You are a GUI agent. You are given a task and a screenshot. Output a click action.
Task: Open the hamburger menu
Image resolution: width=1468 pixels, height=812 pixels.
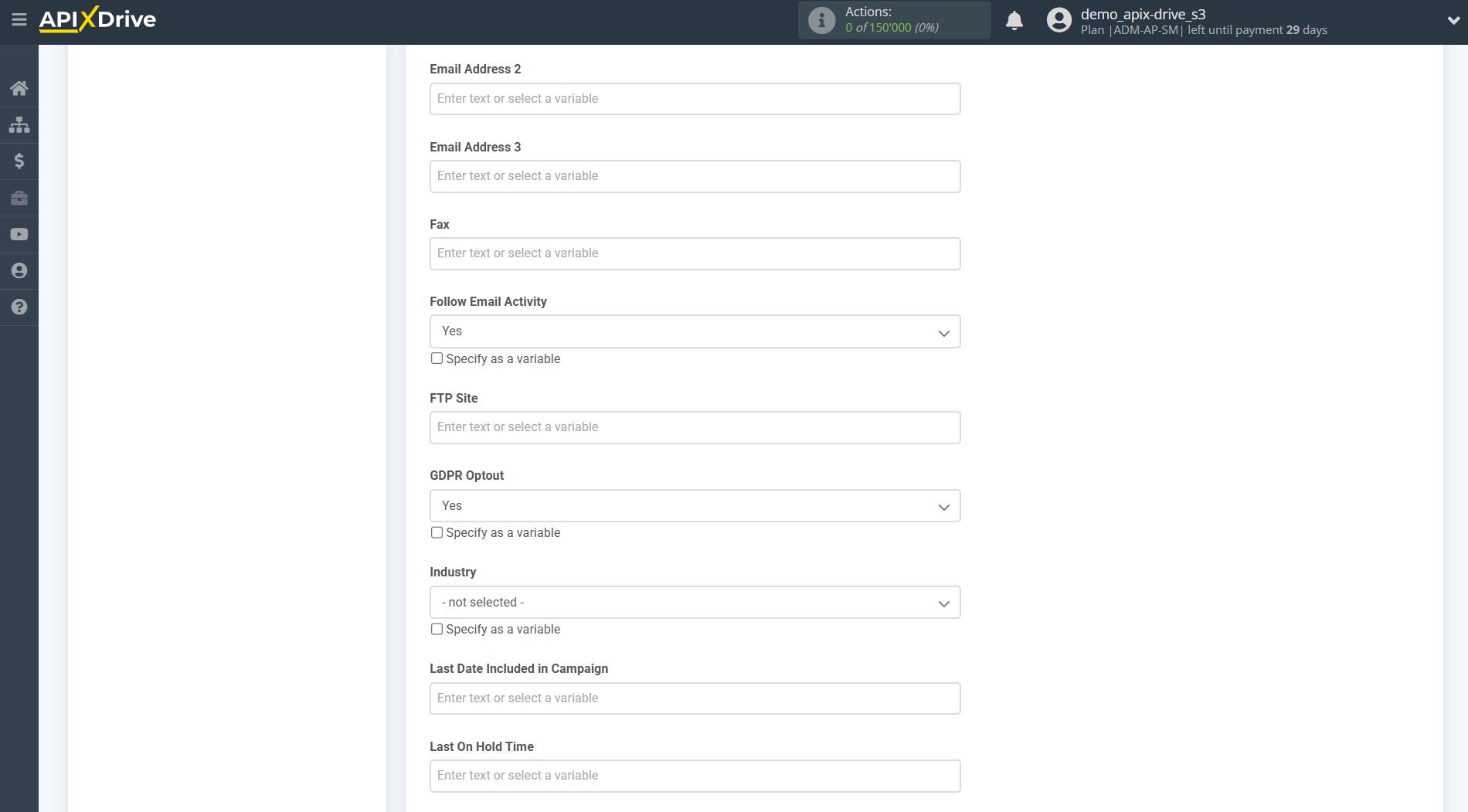[19, 19]
